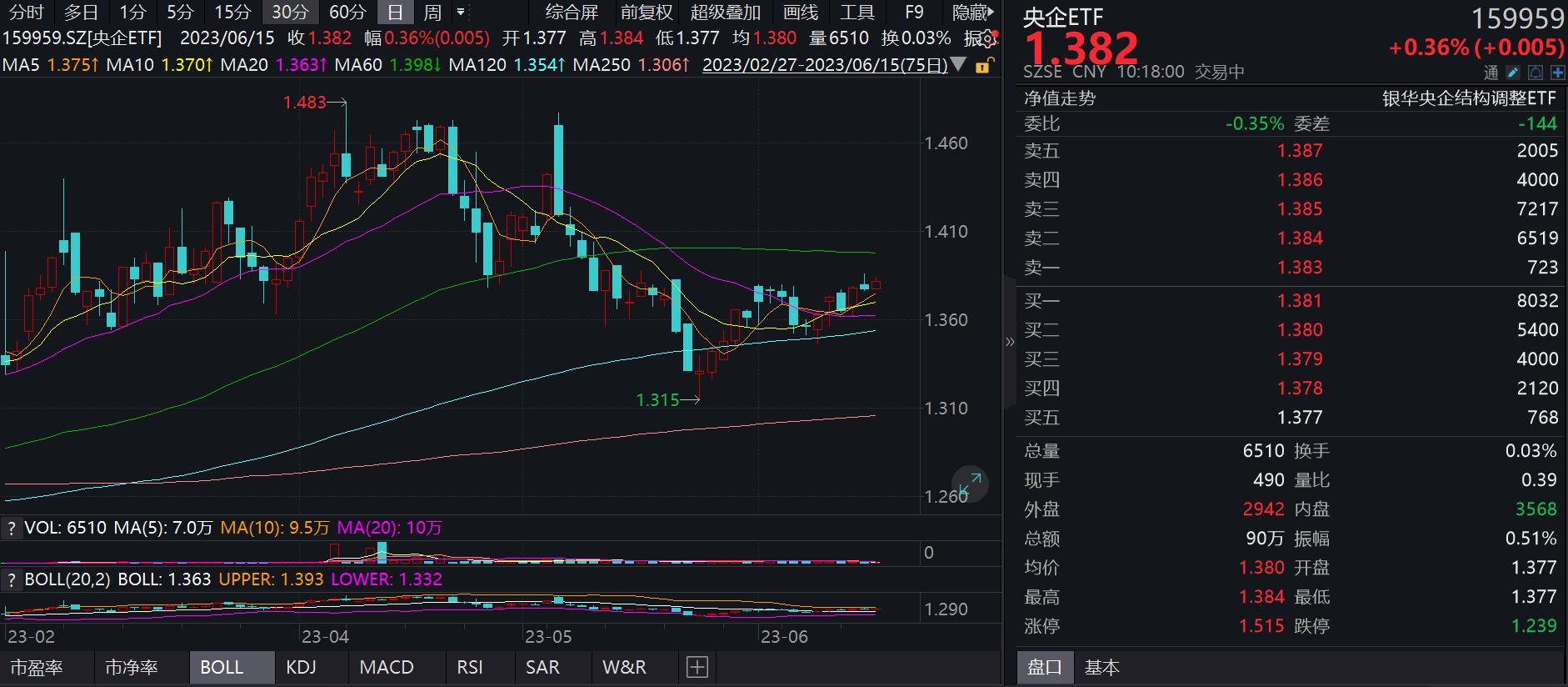Click the 卖三 price 1.385
The image size is (1568, 687).
[1300, 209]
